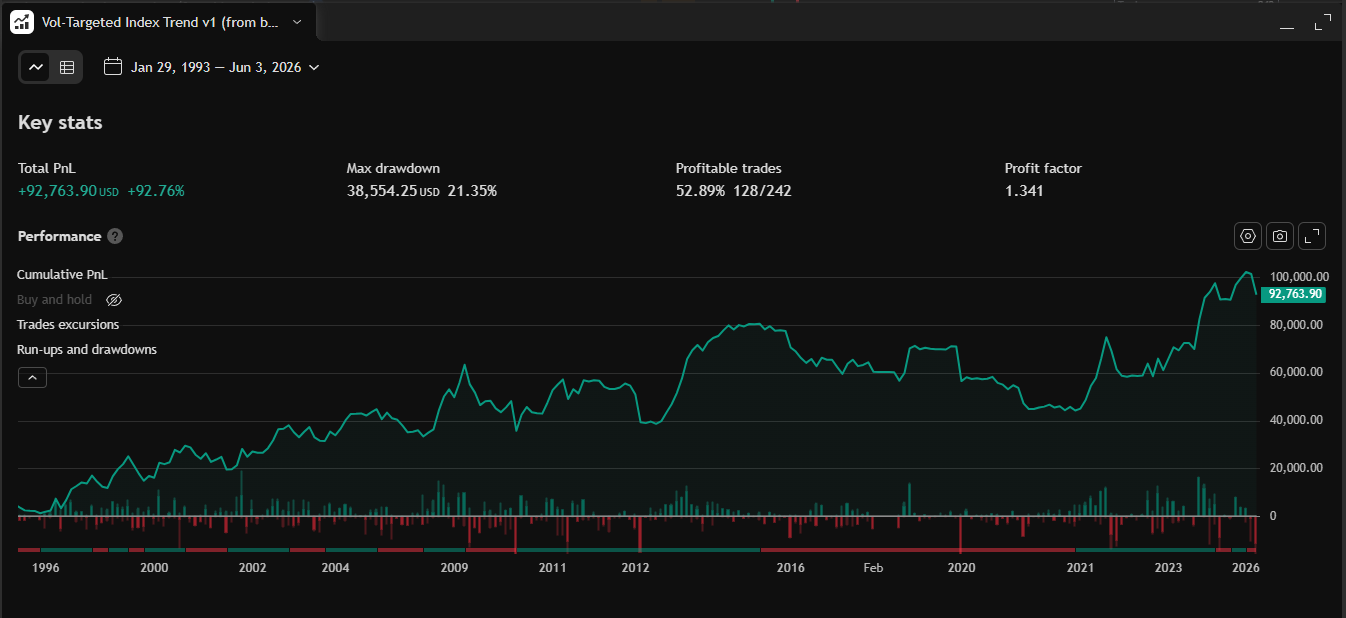The width and height of the screenshot is (1346, 618).
Task: Click the Profitable trades value 52.89%
Action: tap(700, 190)
